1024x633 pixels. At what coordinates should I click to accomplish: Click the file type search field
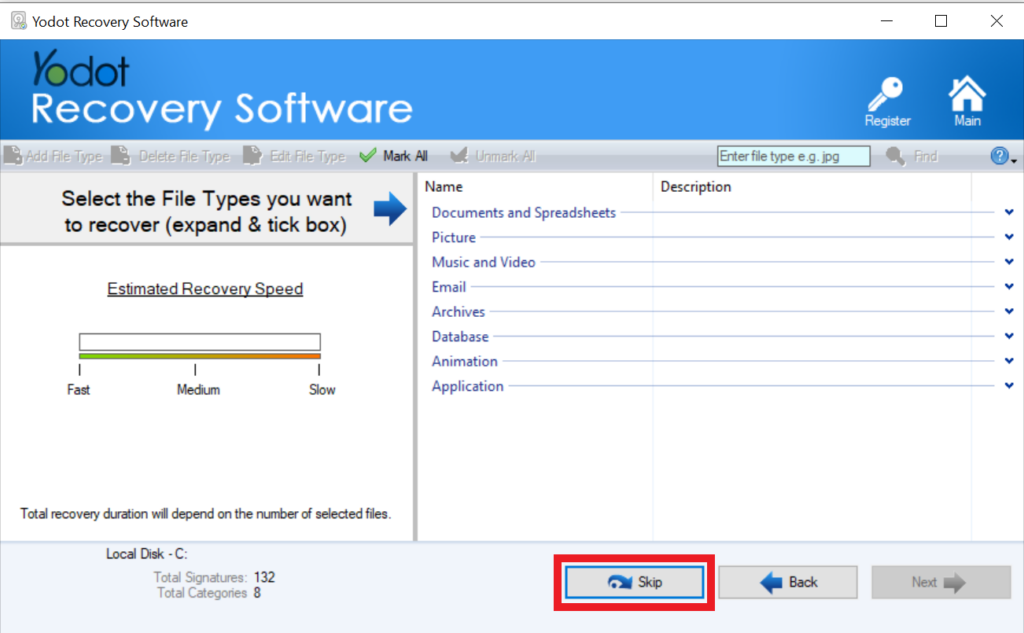click(x=793, y=156)
